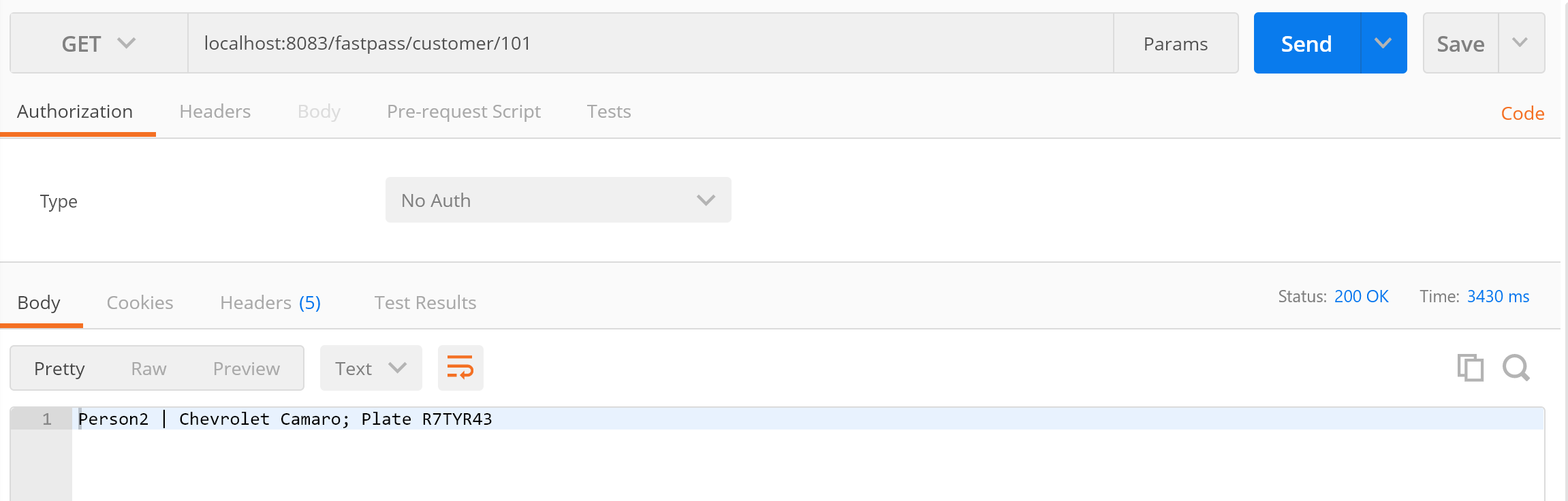The image size is (1568, 501).
Task: Open the HTTP method GET dropdown
Action: coord(99,44)
